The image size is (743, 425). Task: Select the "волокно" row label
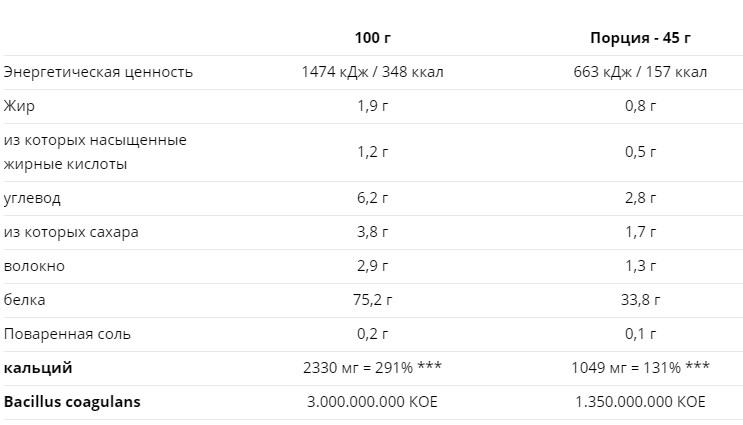click(x=34, y=266)
